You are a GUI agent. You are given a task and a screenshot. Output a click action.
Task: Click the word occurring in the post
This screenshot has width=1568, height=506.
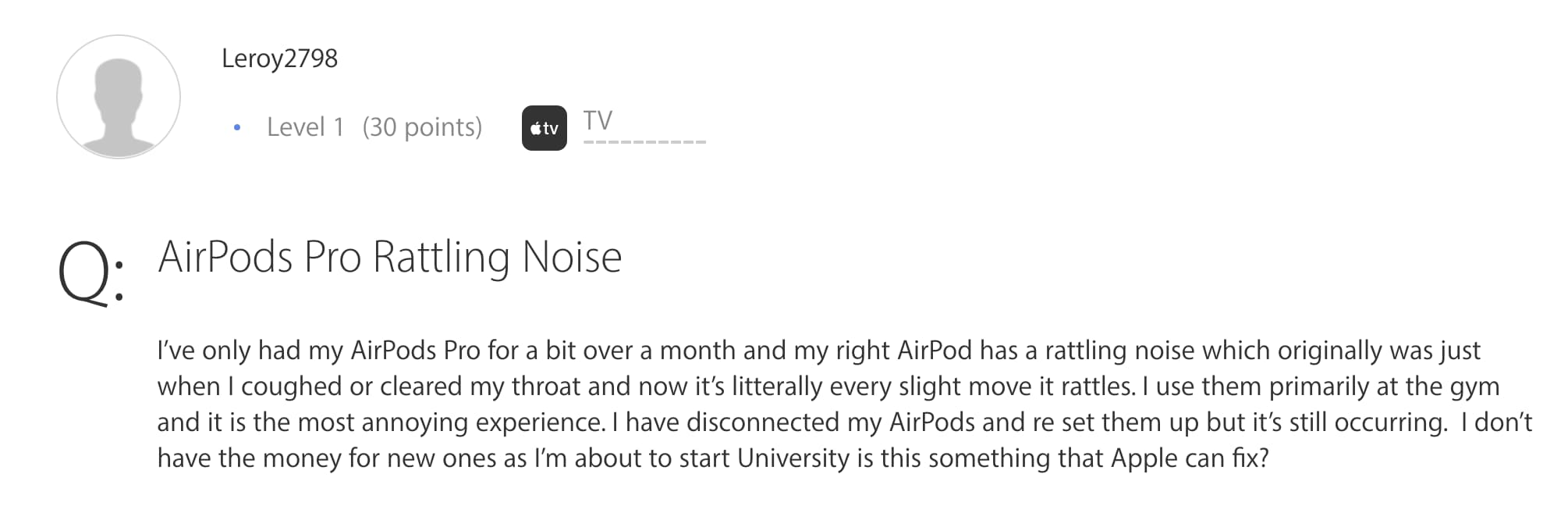coord(1390,422)
